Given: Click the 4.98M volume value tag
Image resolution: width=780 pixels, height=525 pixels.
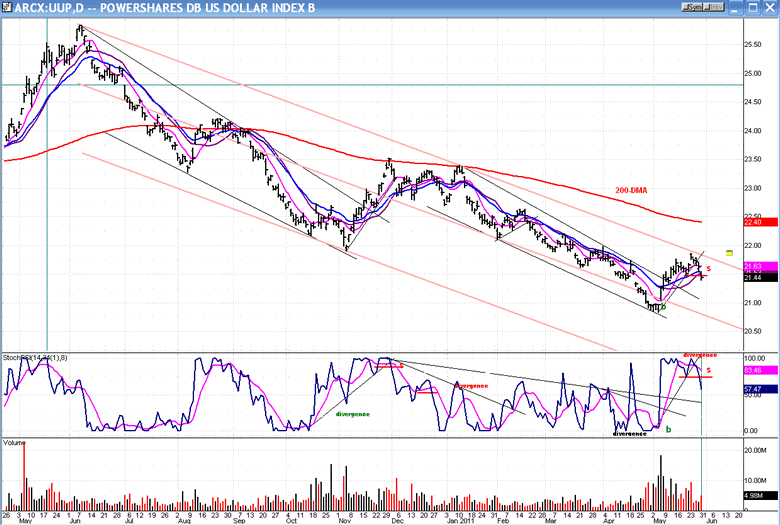Looking at the screenshot, I should click(x=759, y=495).
